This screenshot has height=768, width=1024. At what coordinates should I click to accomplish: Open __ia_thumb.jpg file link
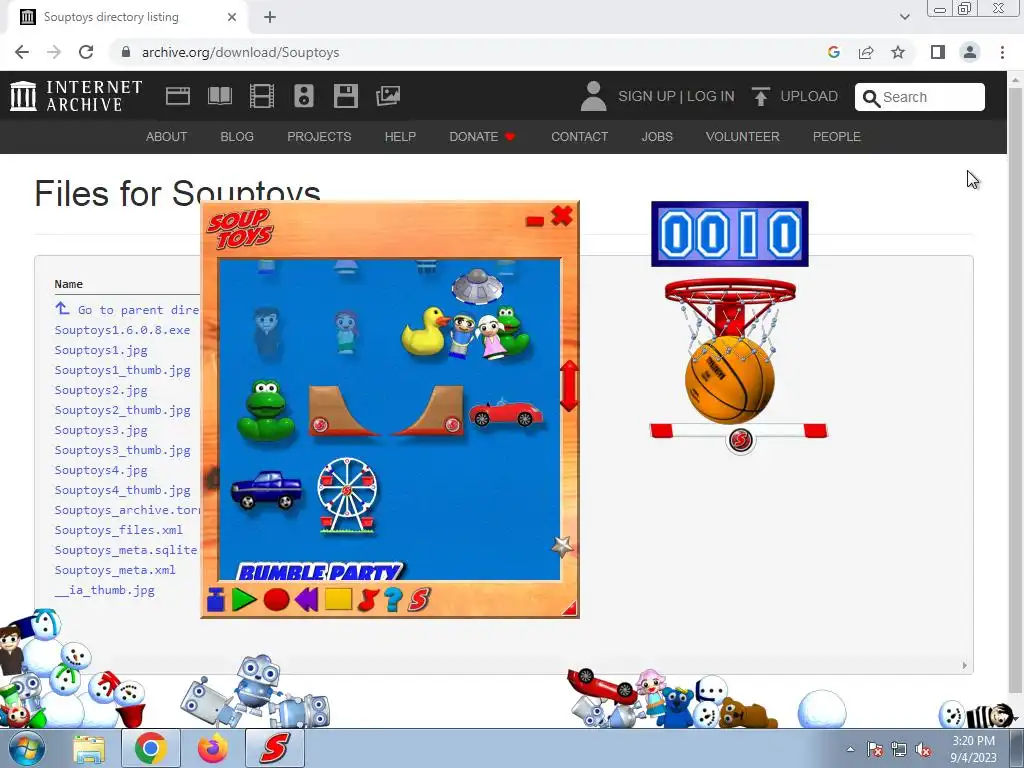pos(104,590)
